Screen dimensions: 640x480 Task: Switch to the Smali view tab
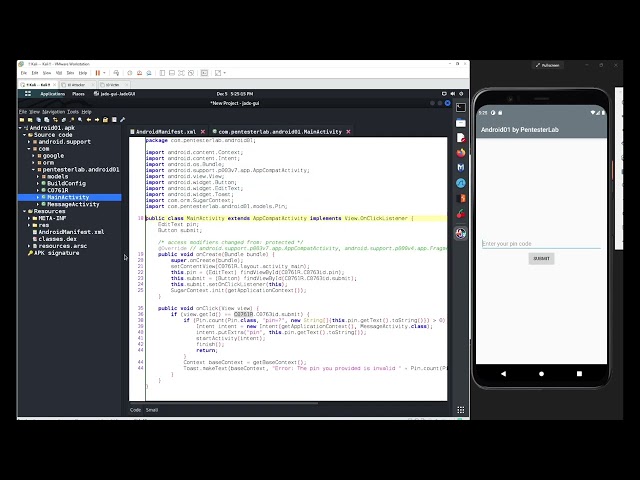[152, 410]
